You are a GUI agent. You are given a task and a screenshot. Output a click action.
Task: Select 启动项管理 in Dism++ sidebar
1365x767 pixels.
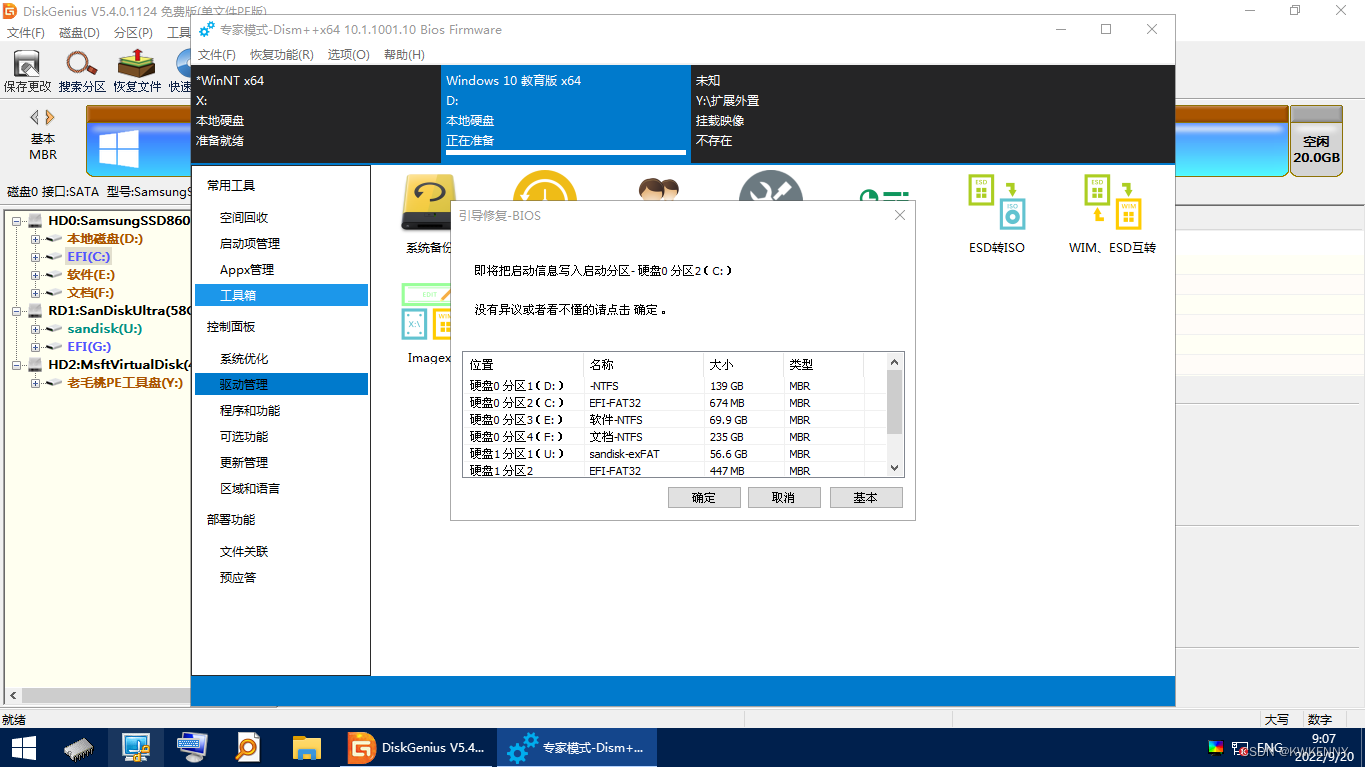click(x=250, y=243)
